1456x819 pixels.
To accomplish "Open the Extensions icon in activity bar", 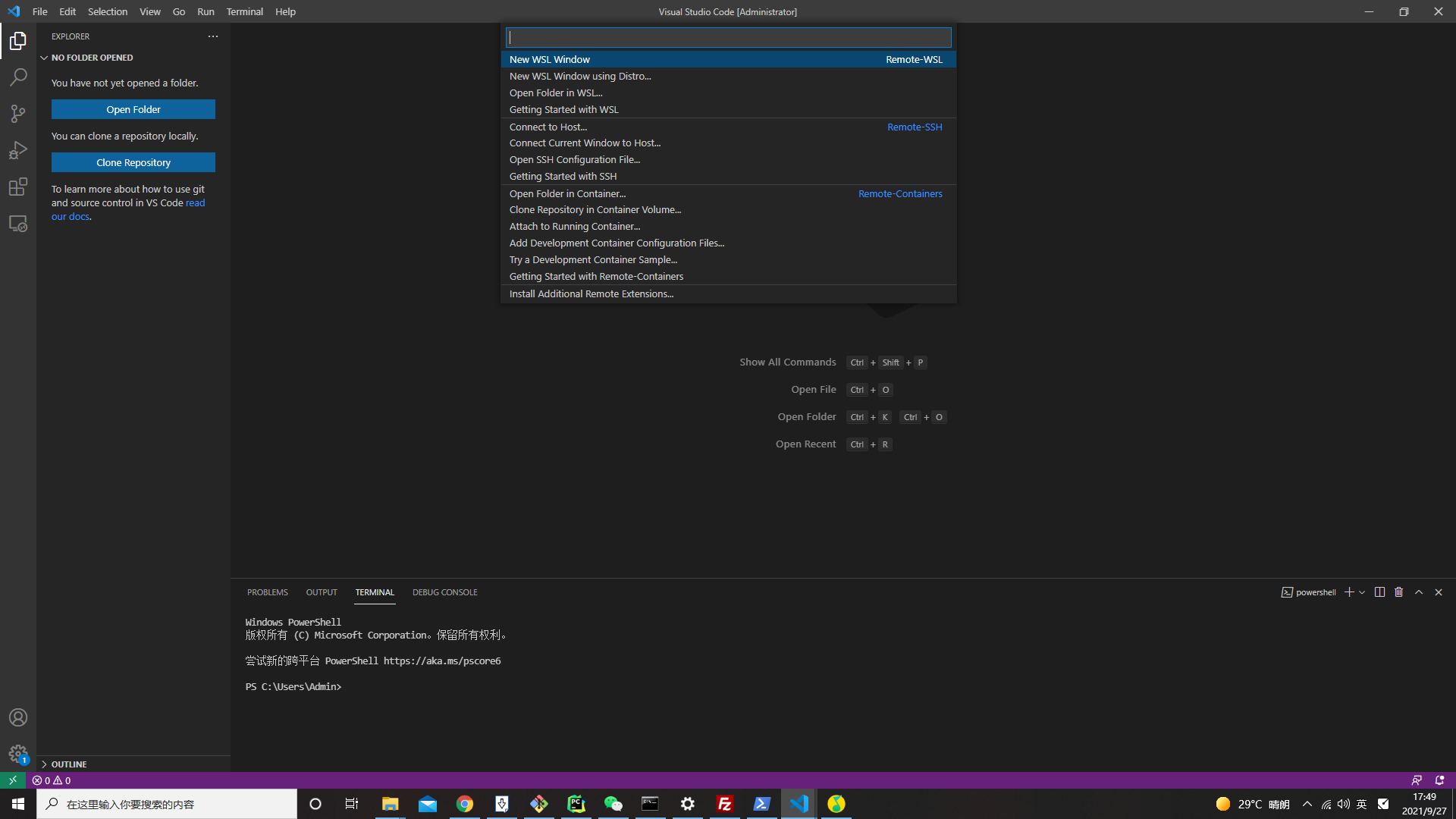I will (x=18, y=187).
